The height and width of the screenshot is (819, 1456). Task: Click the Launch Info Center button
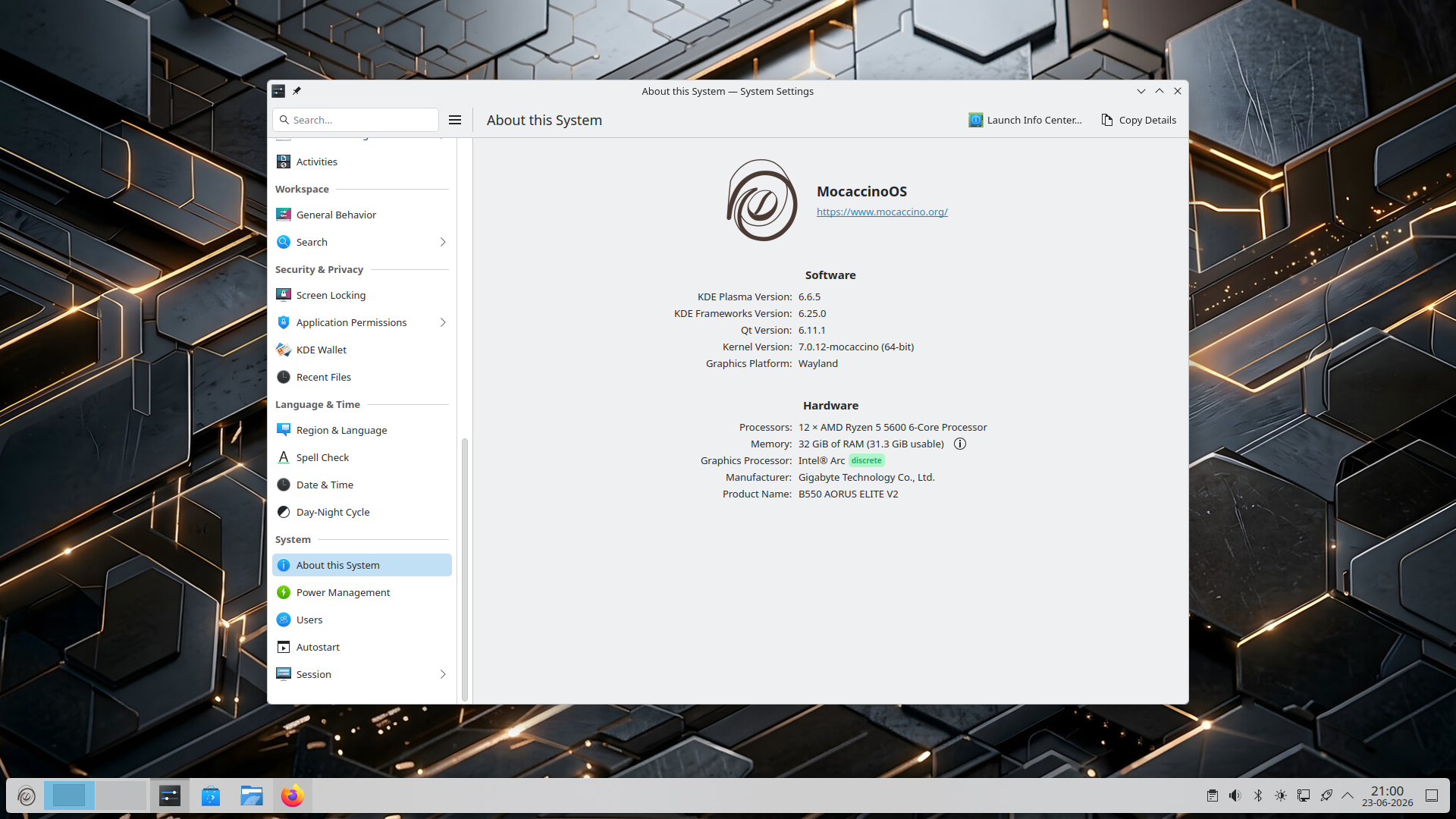click(x=1025, y=120)
